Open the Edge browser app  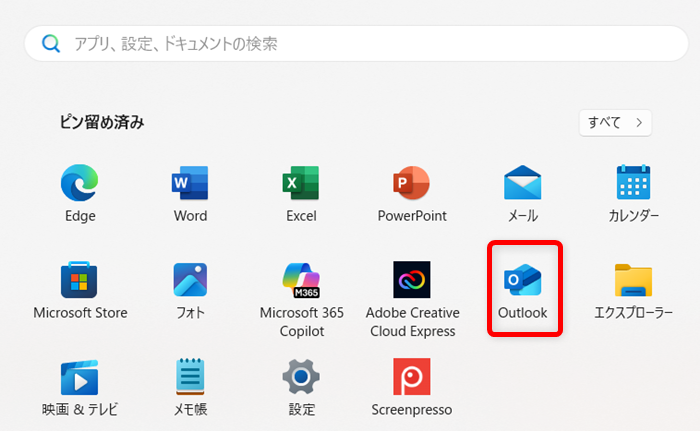point(80,185)
